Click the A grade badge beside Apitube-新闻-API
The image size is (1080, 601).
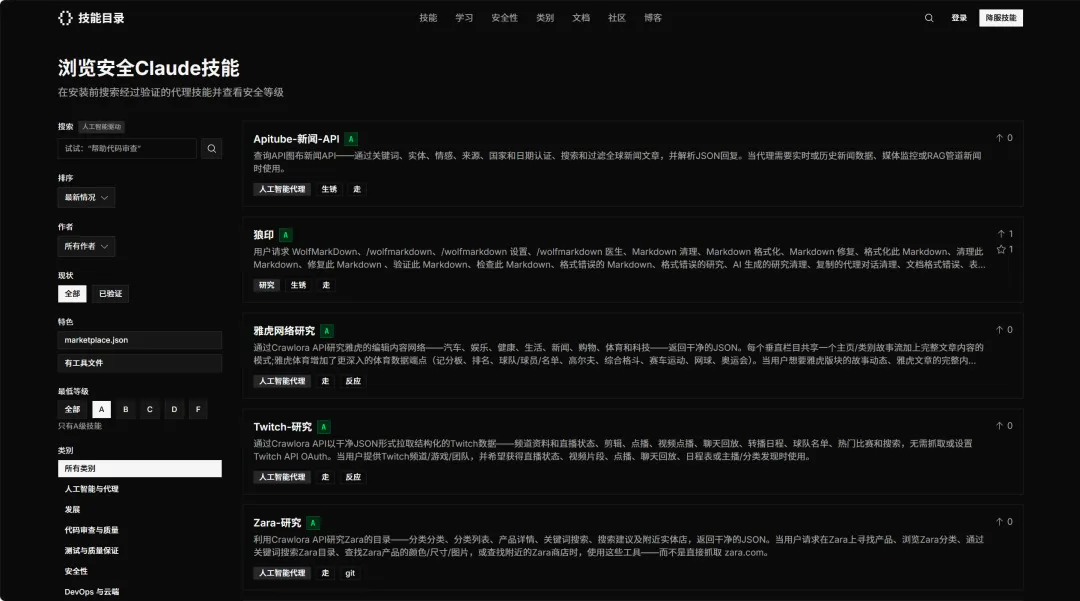[351, 139]
